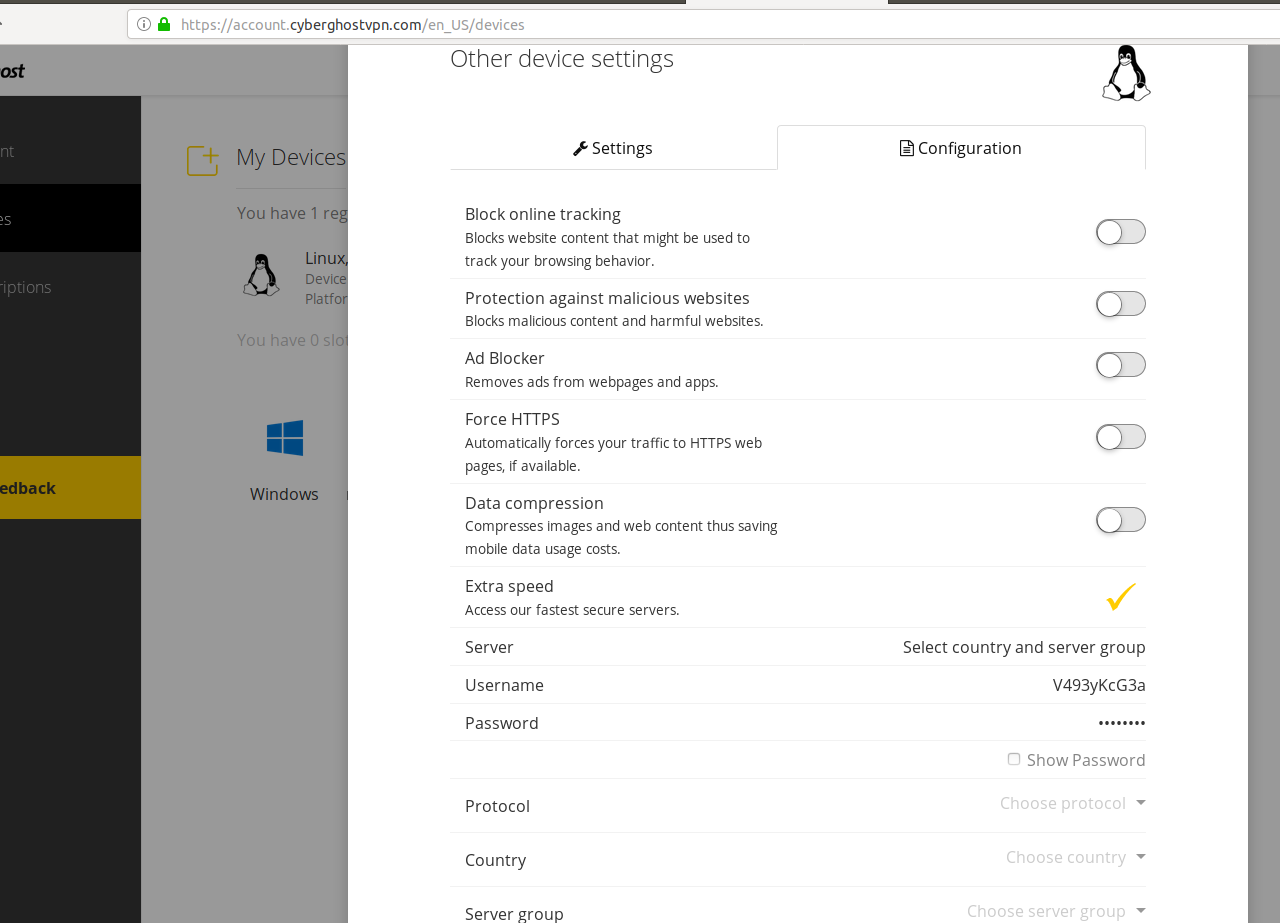1280x923 pixels.
Task: Click the My Devices add-device icon
Action: click(203, 160)
